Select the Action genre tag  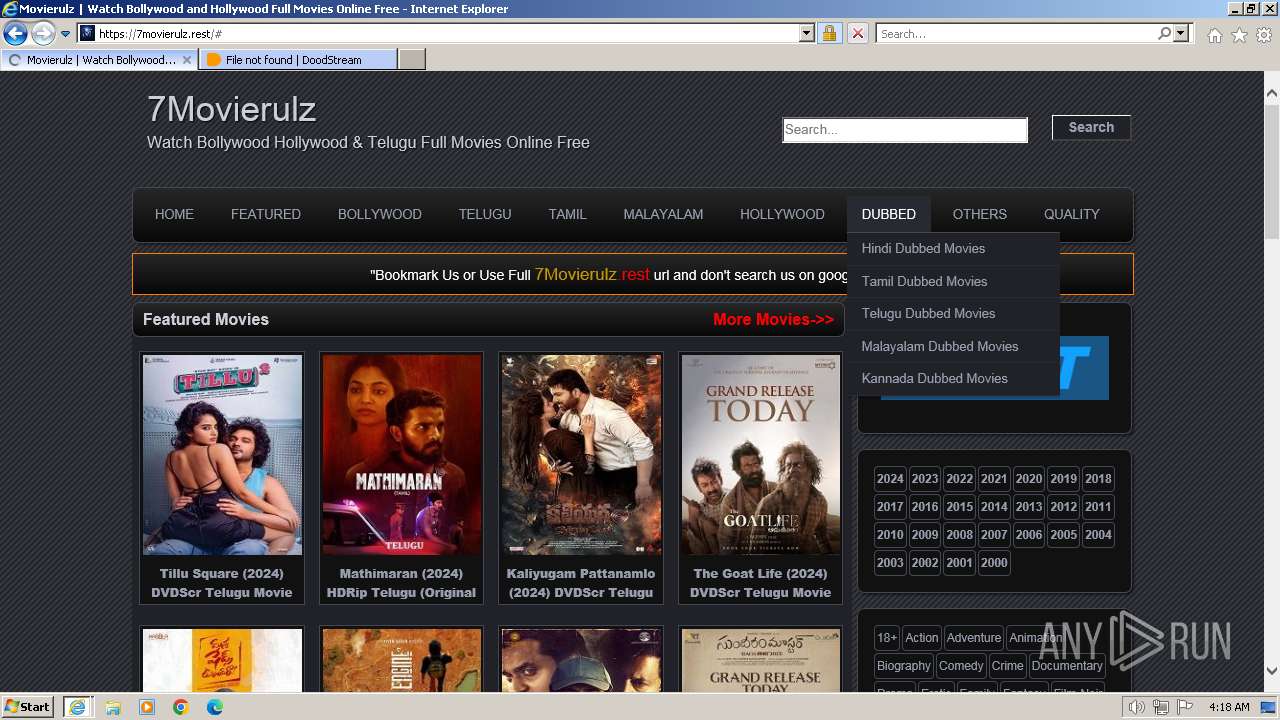point(921,638)
